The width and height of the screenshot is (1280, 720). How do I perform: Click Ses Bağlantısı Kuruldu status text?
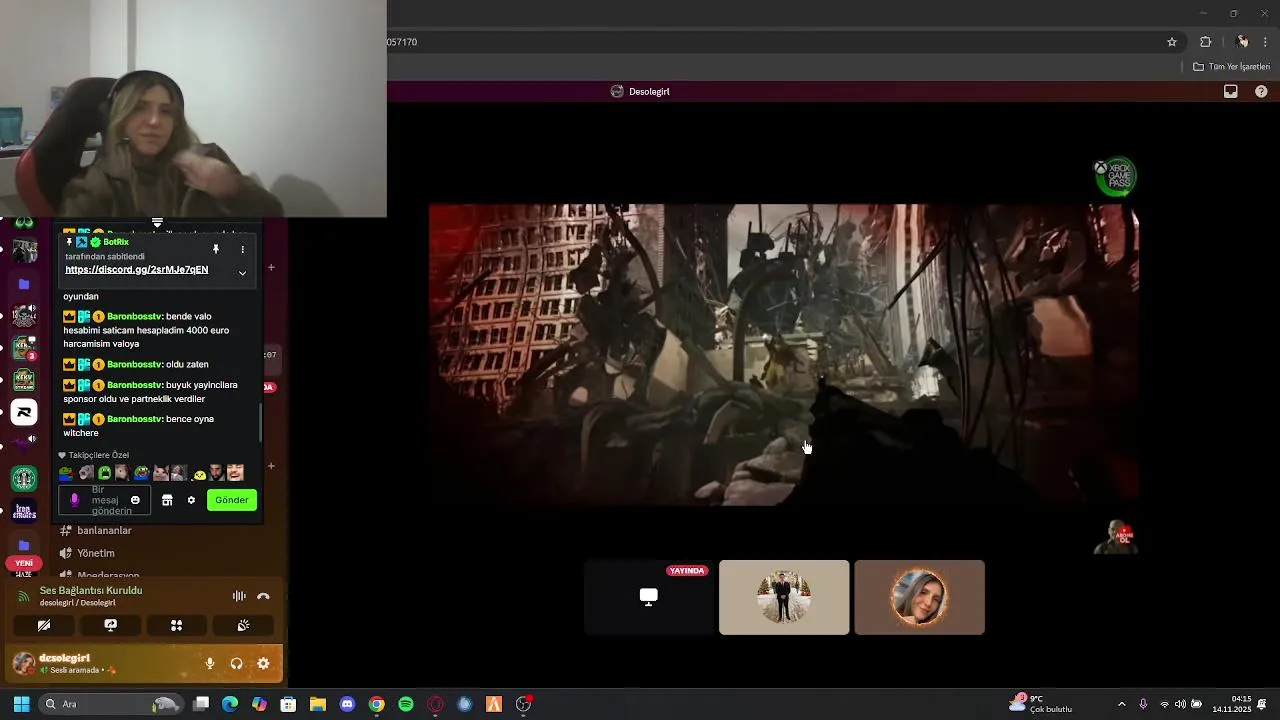click(91, 591)
